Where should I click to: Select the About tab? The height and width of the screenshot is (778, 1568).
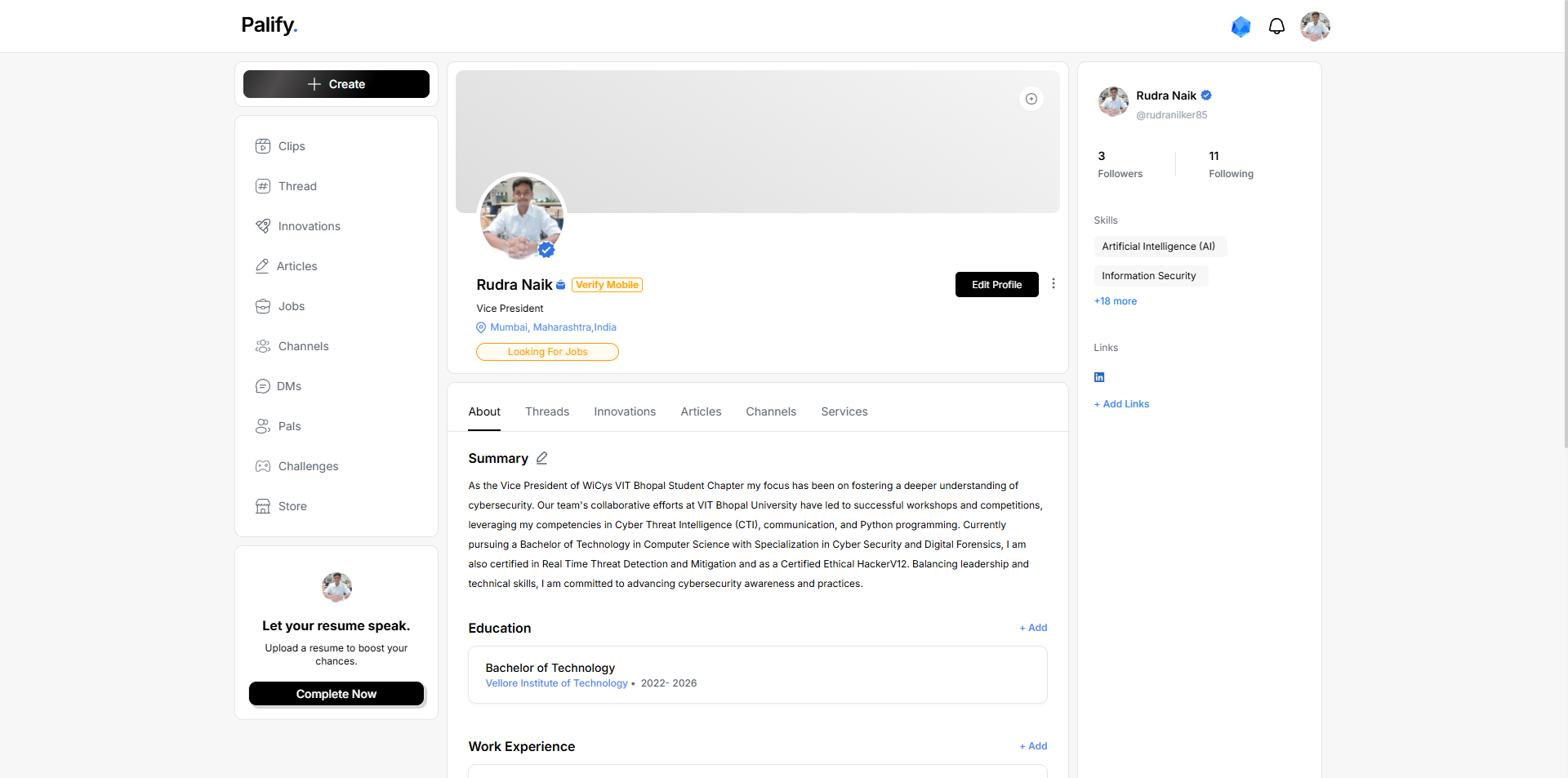coord(484,411)
